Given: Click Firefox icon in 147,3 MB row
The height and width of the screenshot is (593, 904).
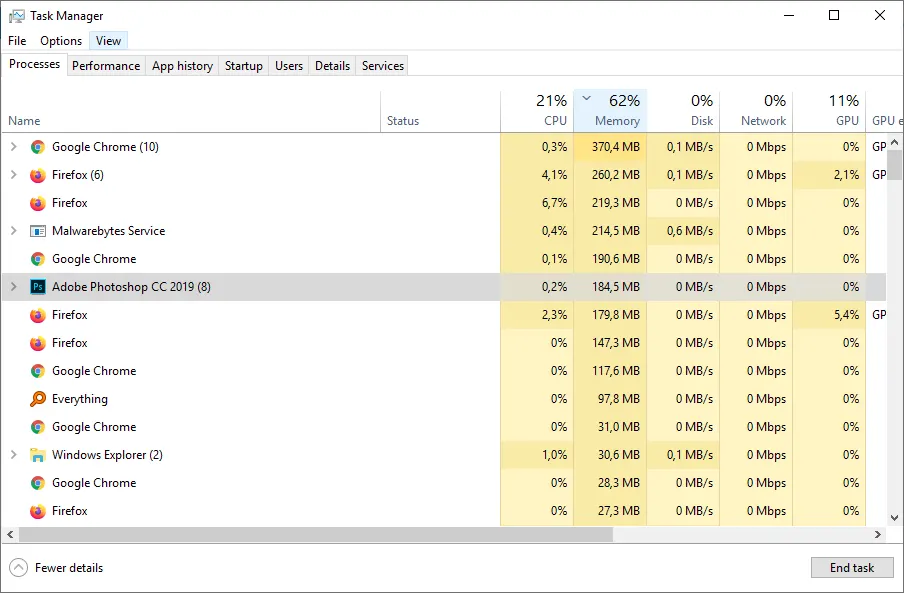Looking at the screenshot, I should click(x=37, y=343).
